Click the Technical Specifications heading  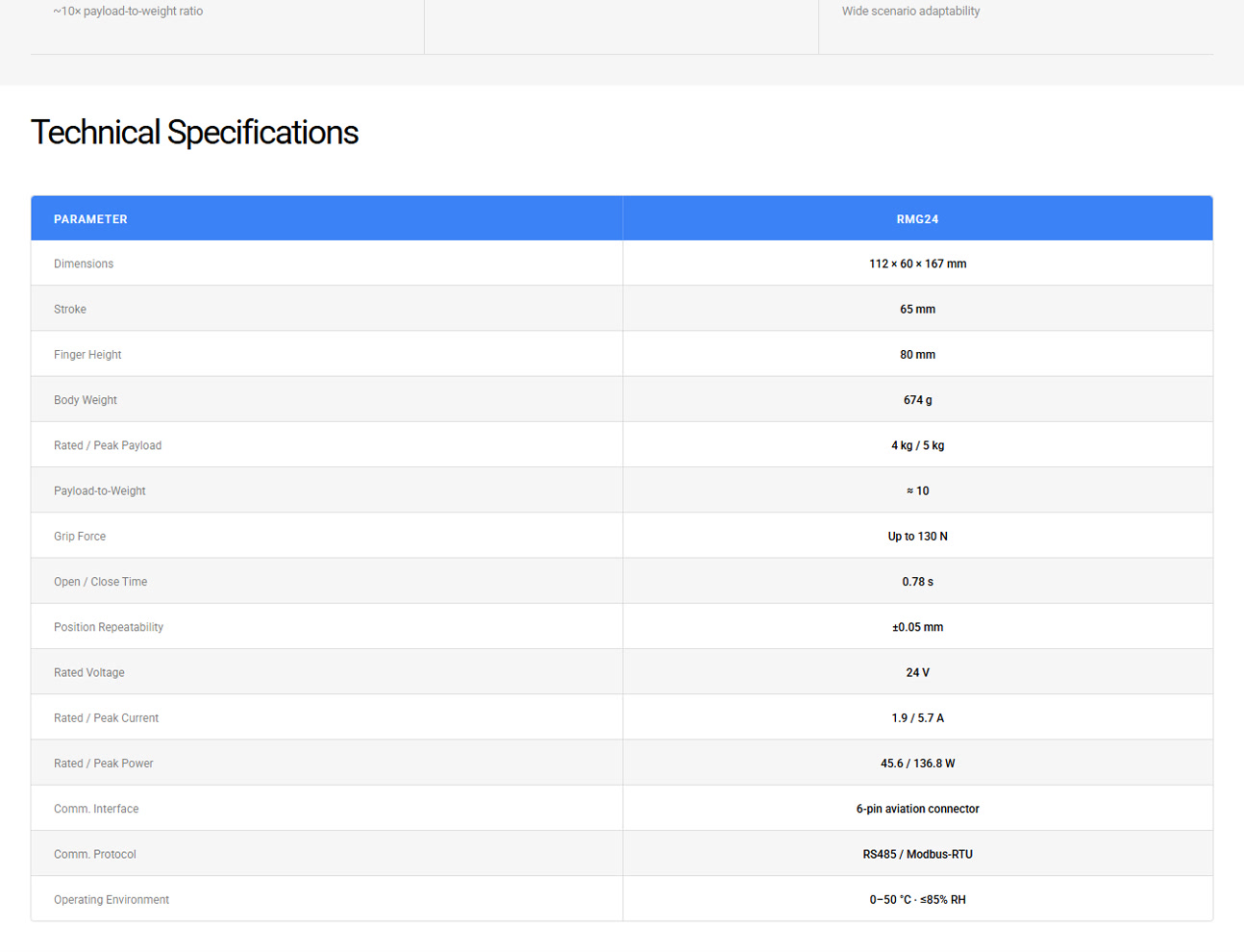(x=194, y=133)
